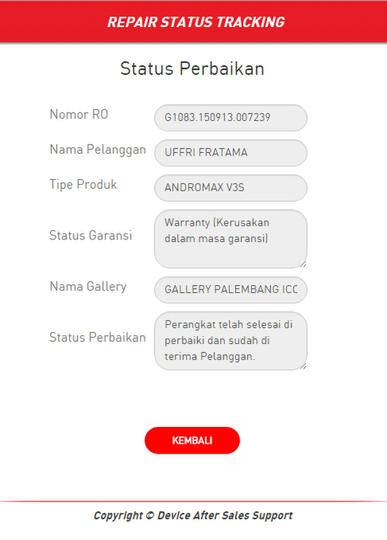387x540 pixels.
Task: Click resize grip on Status Perbaikan text area
Action: 303,366
